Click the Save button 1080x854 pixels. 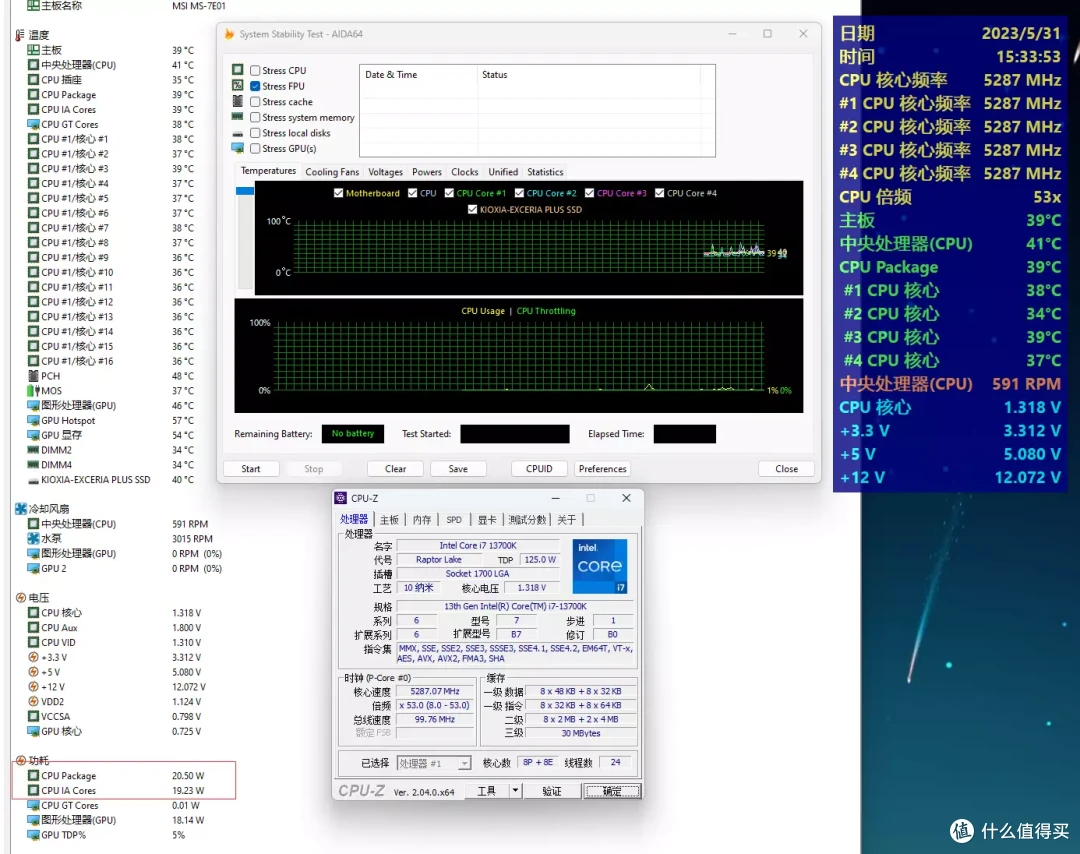[458, 468]
